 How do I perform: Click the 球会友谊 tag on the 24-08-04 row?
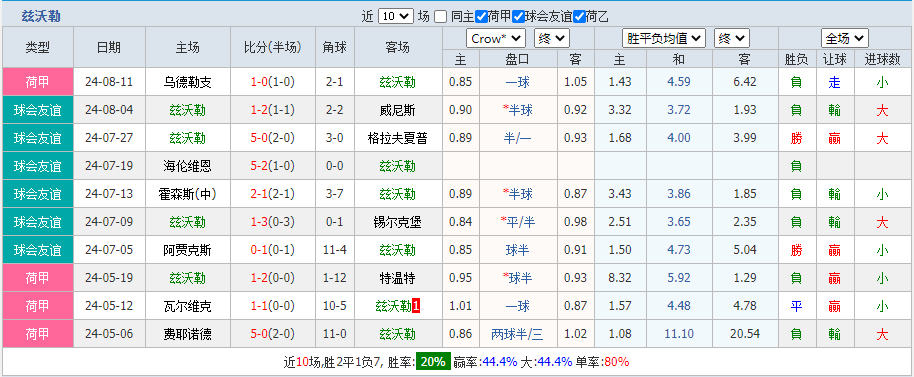click(x=38, y=110)
